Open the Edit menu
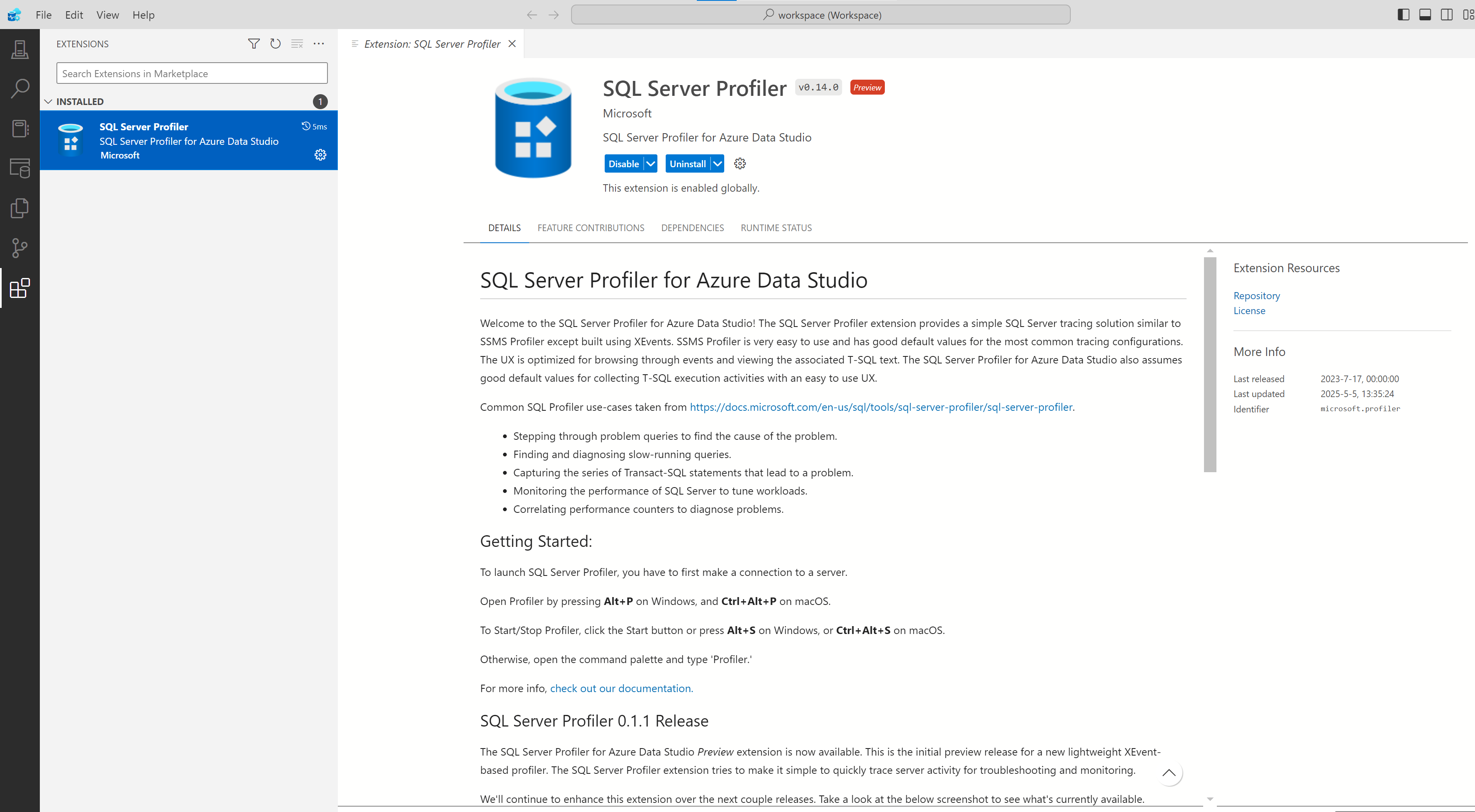Viewport: 1475px width, 812px height. (x=74, y=15)
